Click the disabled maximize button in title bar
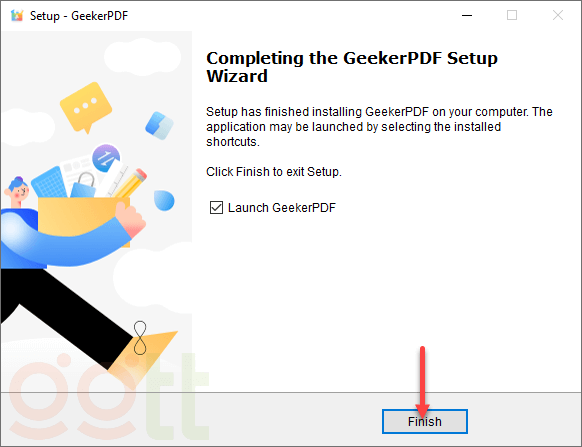The image size is (582, 447). pyautogui.click(x=512, y=16)
